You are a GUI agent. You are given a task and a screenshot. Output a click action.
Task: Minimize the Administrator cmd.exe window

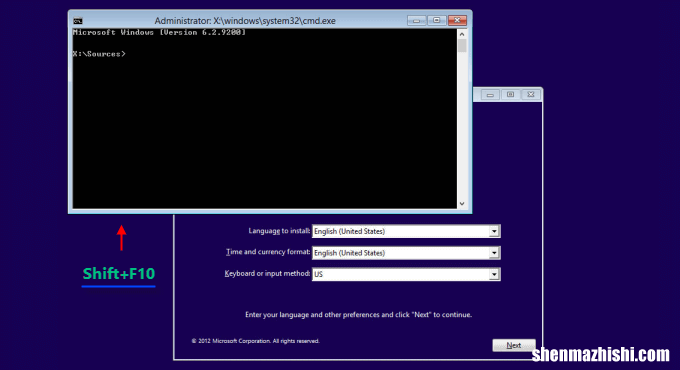click(x=416, y=20)
